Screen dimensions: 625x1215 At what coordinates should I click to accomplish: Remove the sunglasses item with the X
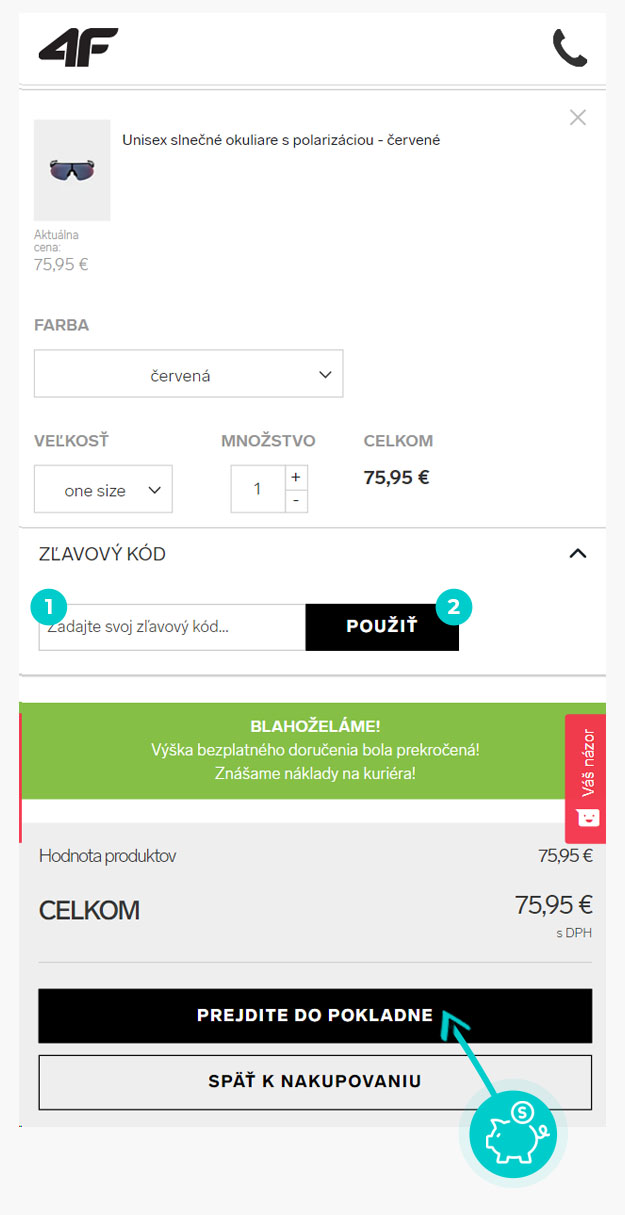[577, 118]
